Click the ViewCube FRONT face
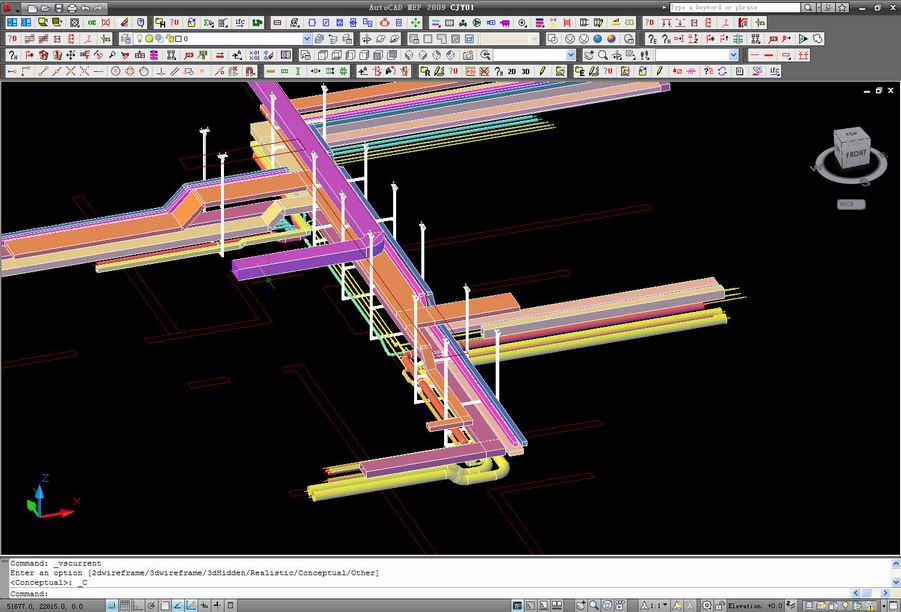 [855, 156]
